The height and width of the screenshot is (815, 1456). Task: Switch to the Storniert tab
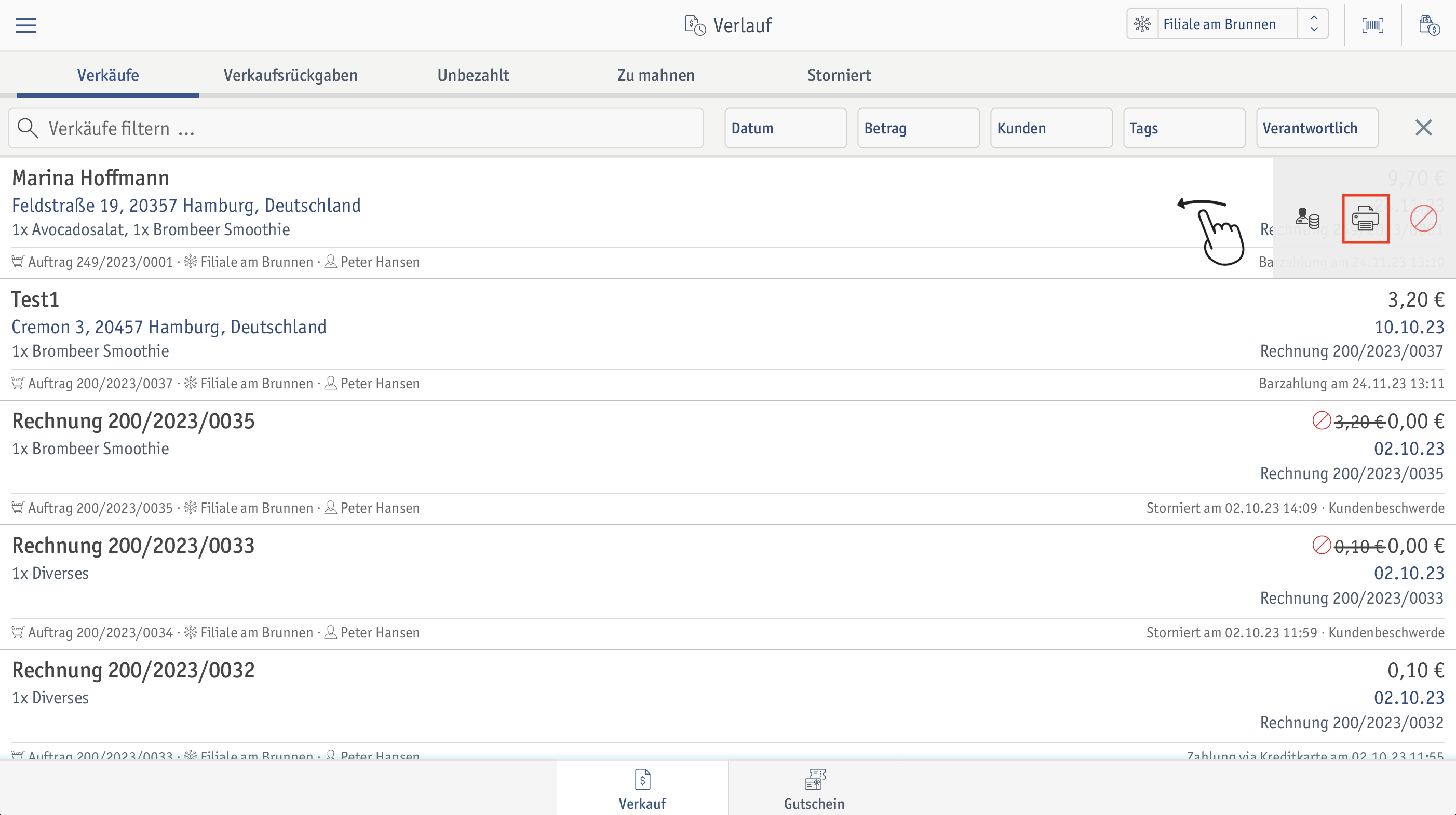coord(839,75)
